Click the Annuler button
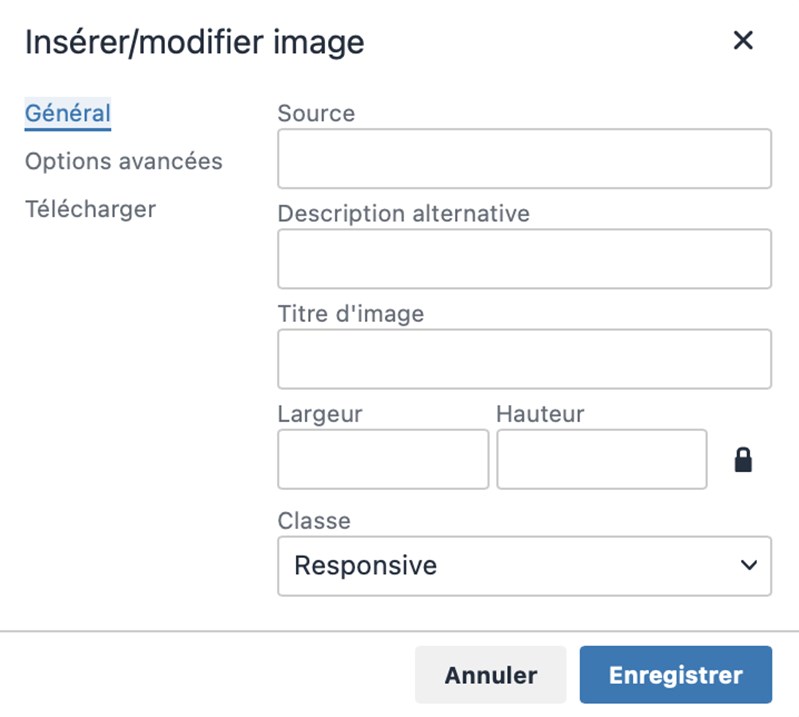The image size is (799, 717). coord(491,675)
